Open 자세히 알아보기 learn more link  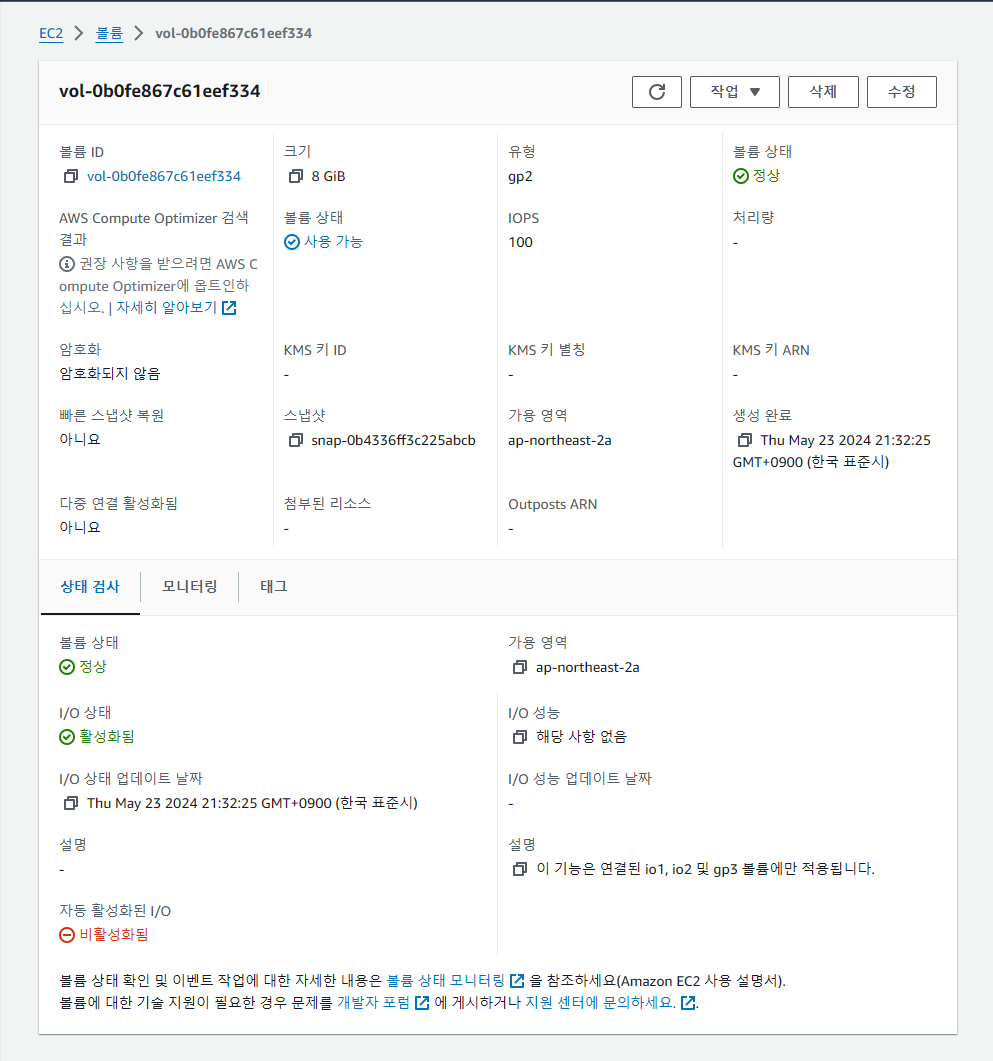(x=166, y=307)
